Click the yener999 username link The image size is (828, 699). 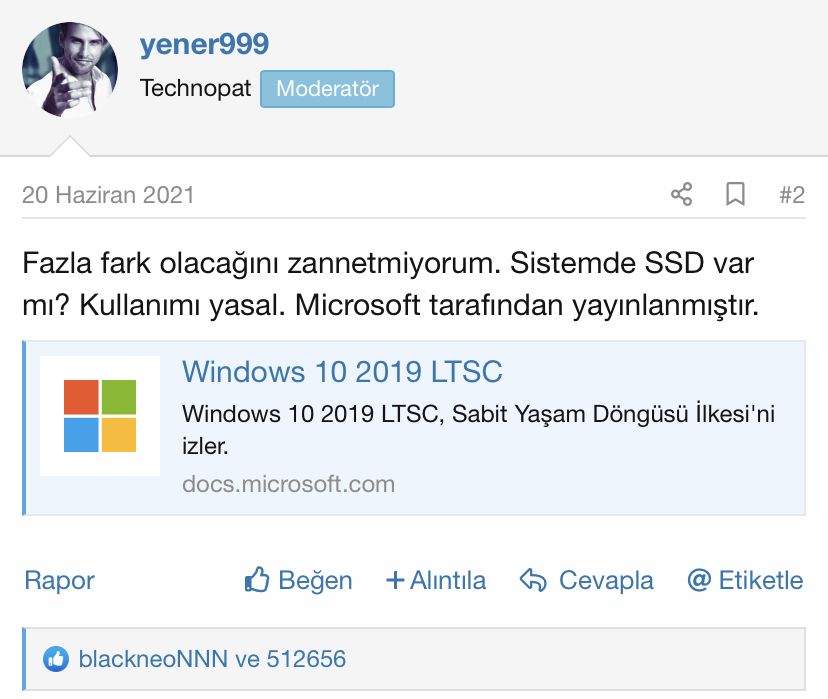point(204,44)
